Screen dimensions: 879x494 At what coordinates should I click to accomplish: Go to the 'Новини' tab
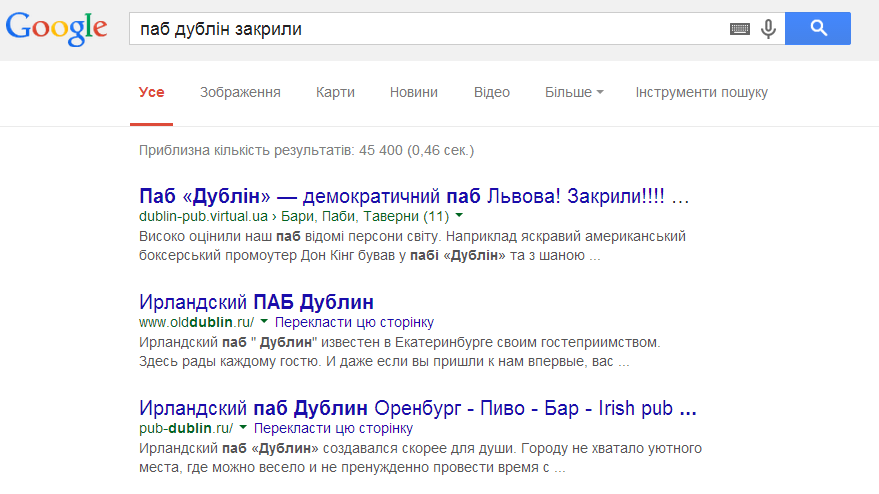tap(414, 93)
